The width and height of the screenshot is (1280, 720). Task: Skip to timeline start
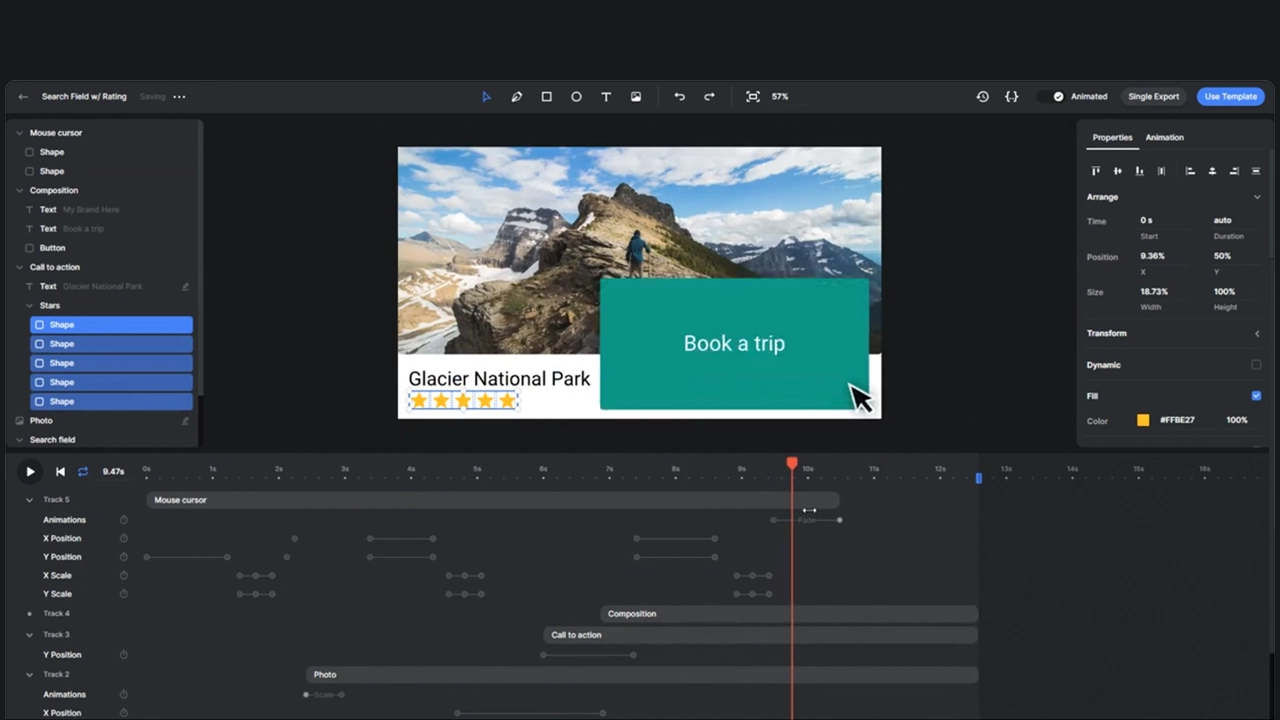pyautogui.click(x=60, y=472)
